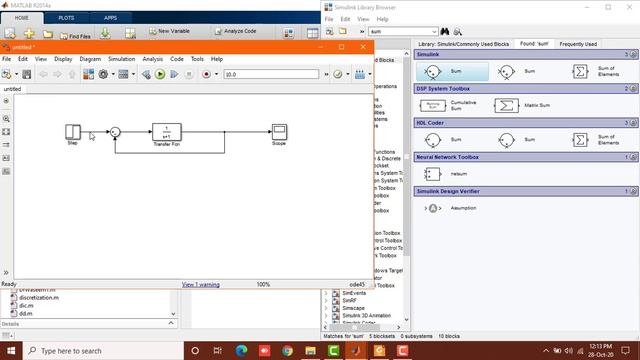The image size is (640, 360).
Task: Click the Build Model icon in the toolbar
Action: (x=360, y=74)
